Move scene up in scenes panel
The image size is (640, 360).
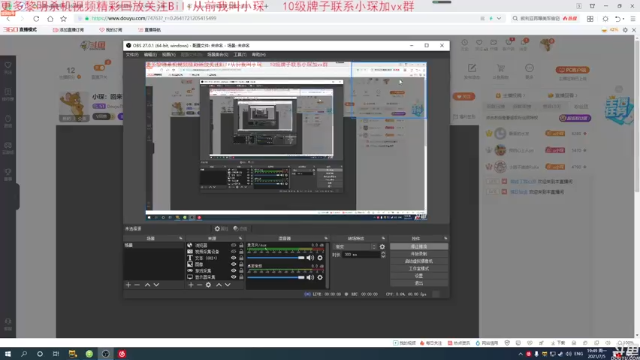pos(147,285)
